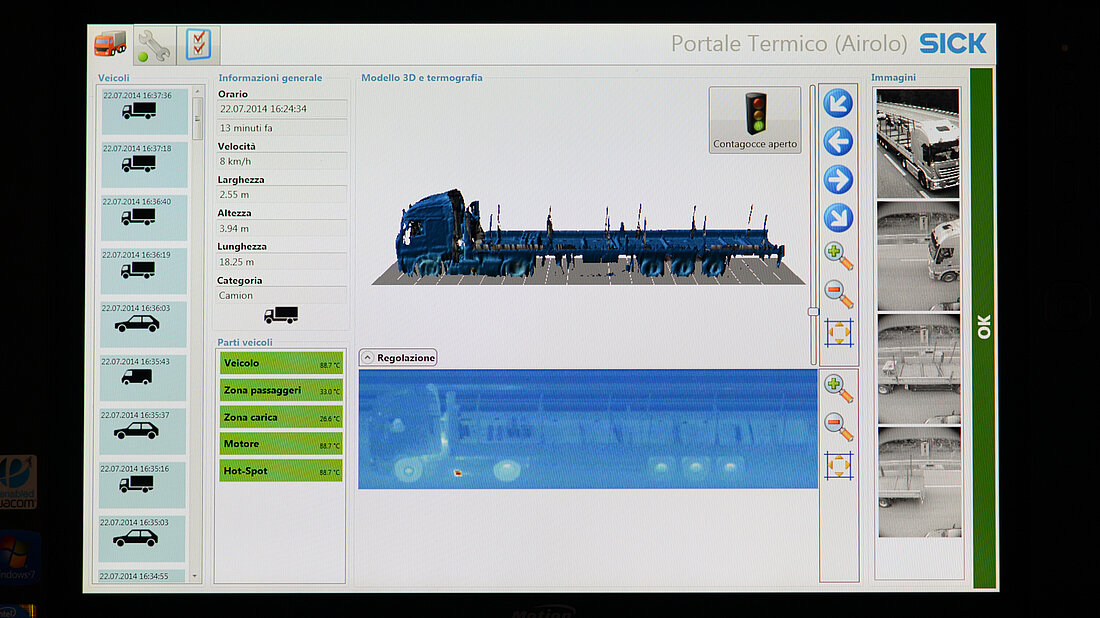Click the vertical slider handle beside 3D view

coord(813,311)
